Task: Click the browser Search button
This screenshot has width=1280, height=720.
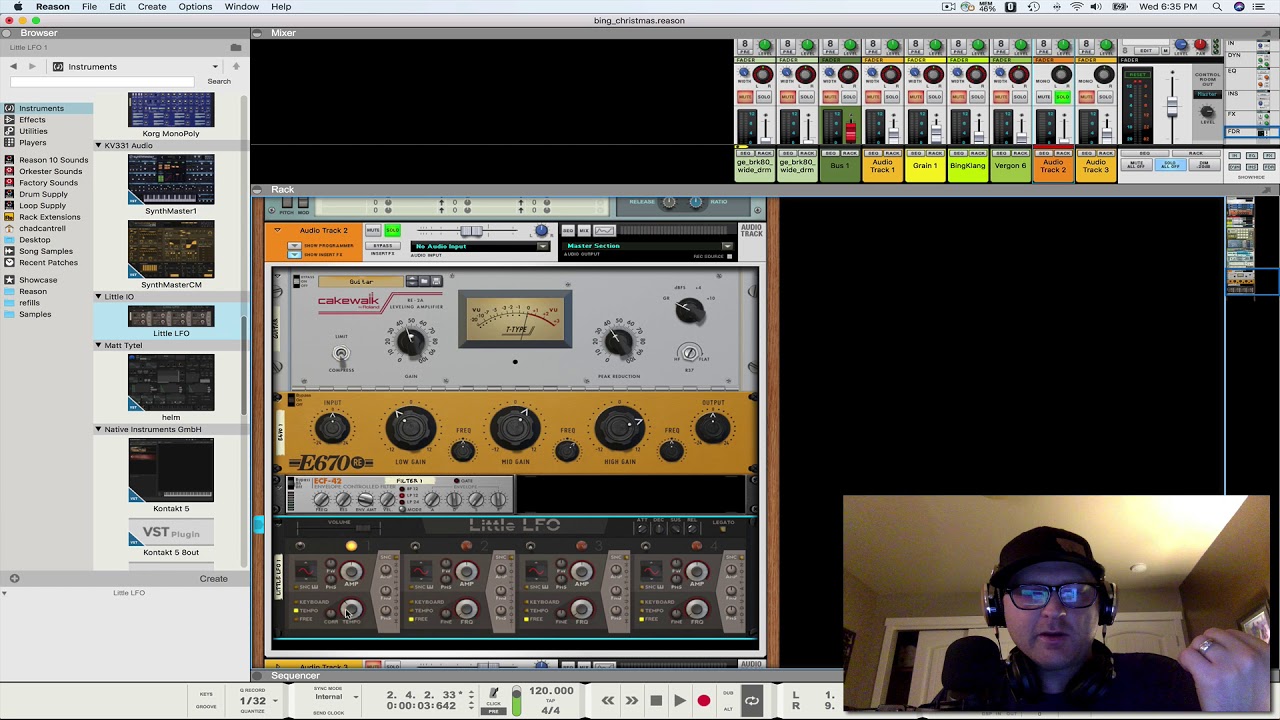Action: point(219,82)
